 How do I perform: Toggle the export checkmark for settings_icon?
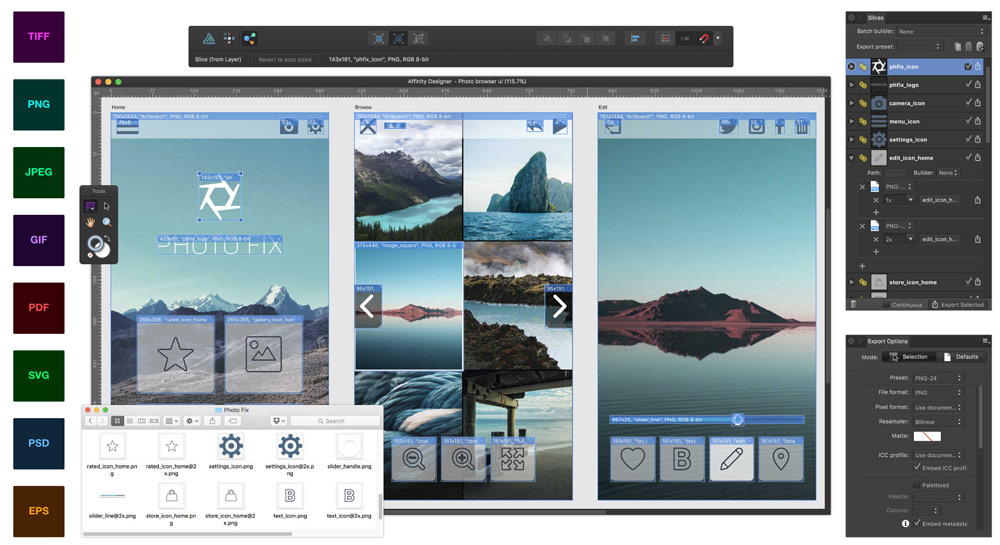(x=968, y=139)
